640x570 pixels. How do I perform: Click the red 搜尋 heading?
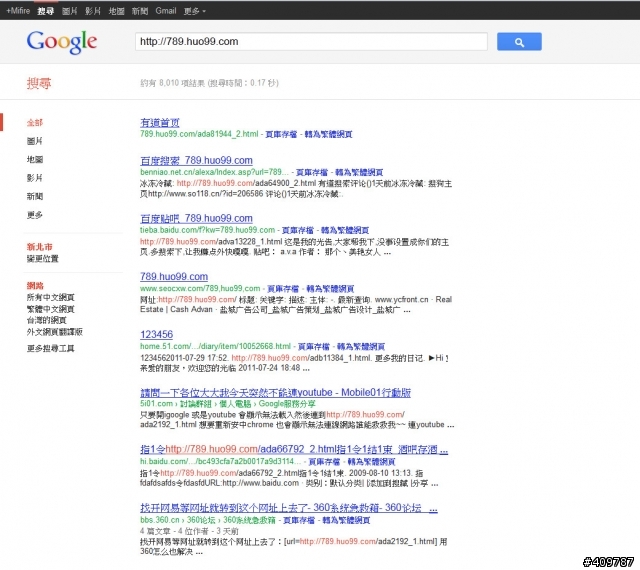39,83
